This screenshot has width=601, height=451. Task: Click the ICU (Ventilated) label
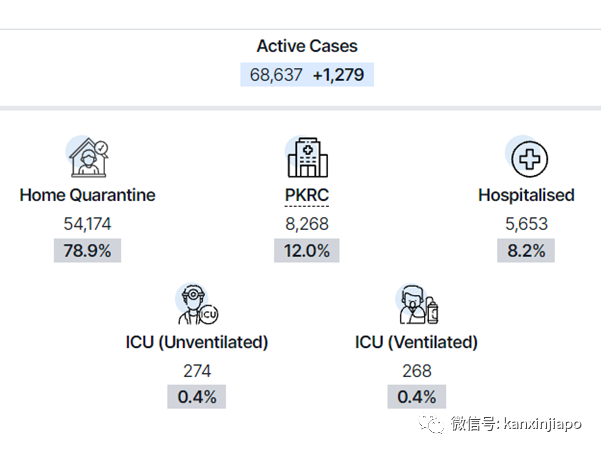pyautogui.click(x=417, y=342)
